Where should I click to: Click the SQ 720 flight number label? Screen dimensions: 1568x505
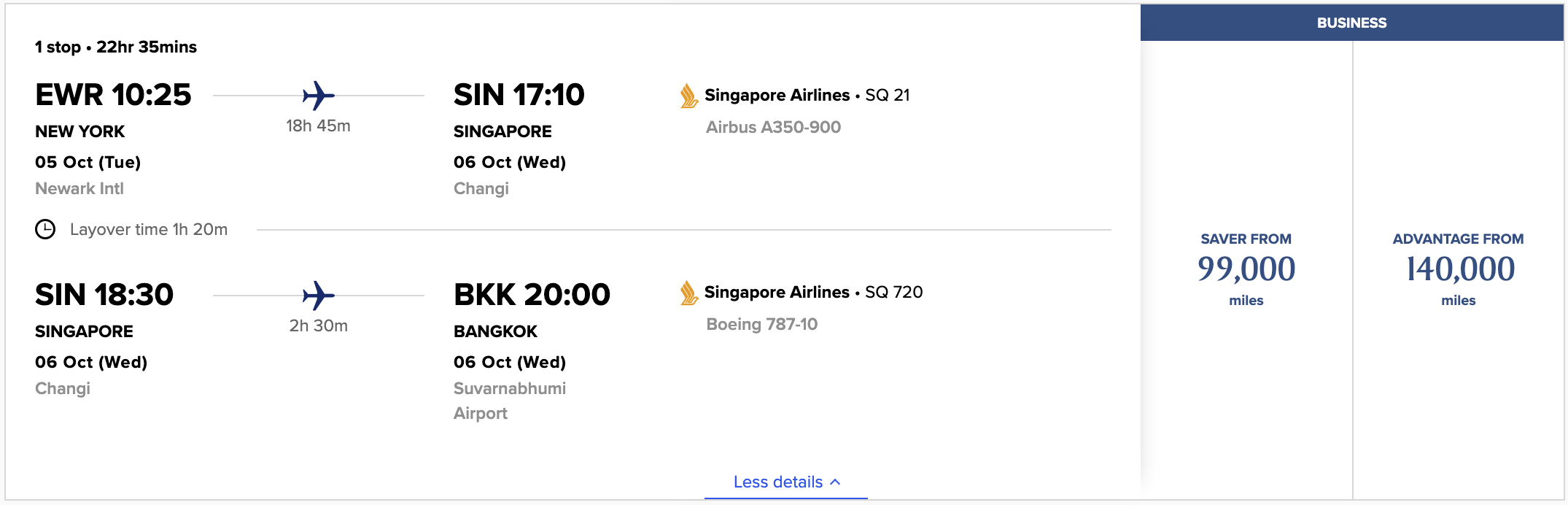[x=894, y=292]
